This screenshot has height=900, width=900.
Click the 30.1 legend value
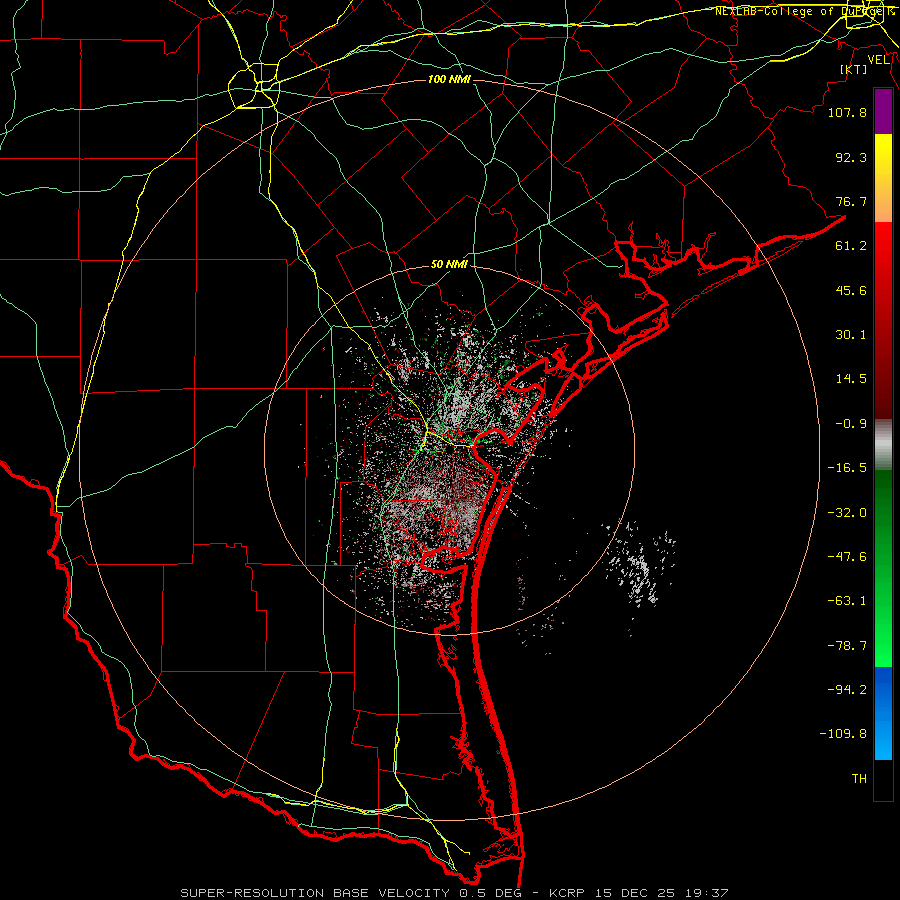tap(851, 335)
